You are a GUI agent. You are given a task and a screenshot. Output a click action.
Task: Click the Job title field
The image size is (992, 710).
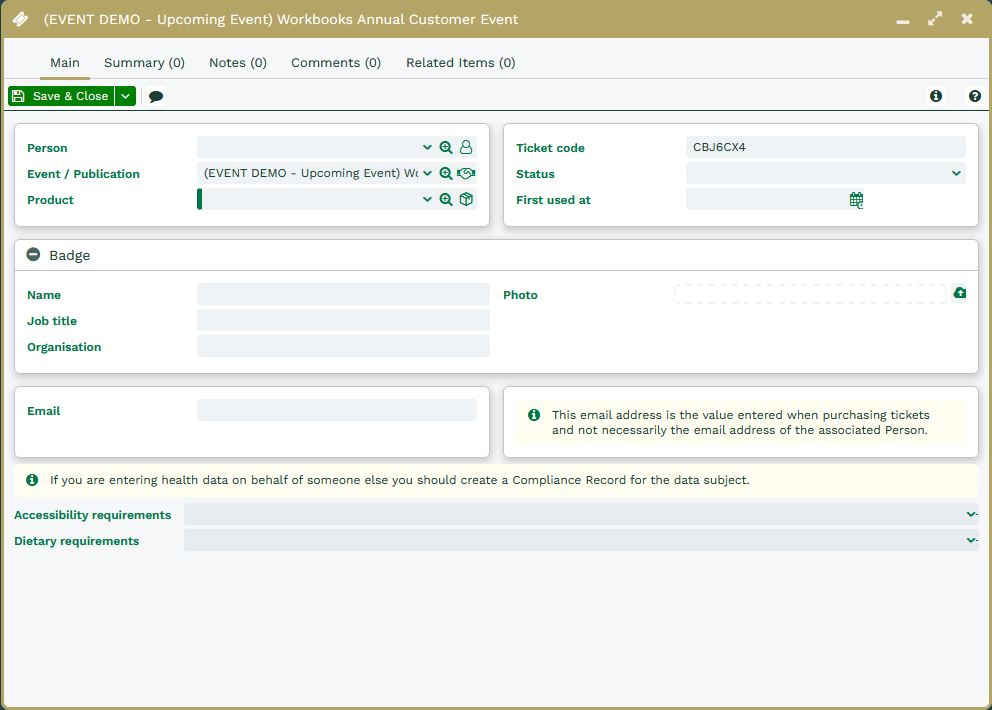[343, 320]
